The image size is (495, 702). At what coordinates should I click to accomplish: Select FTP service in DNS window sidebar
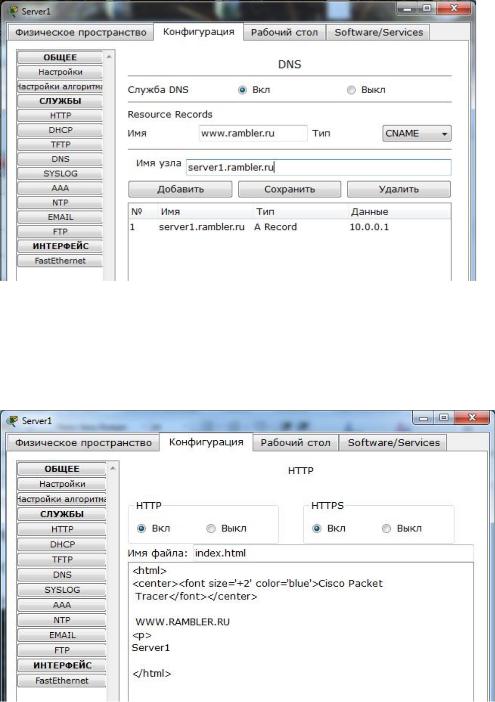(x=60, y=231)
